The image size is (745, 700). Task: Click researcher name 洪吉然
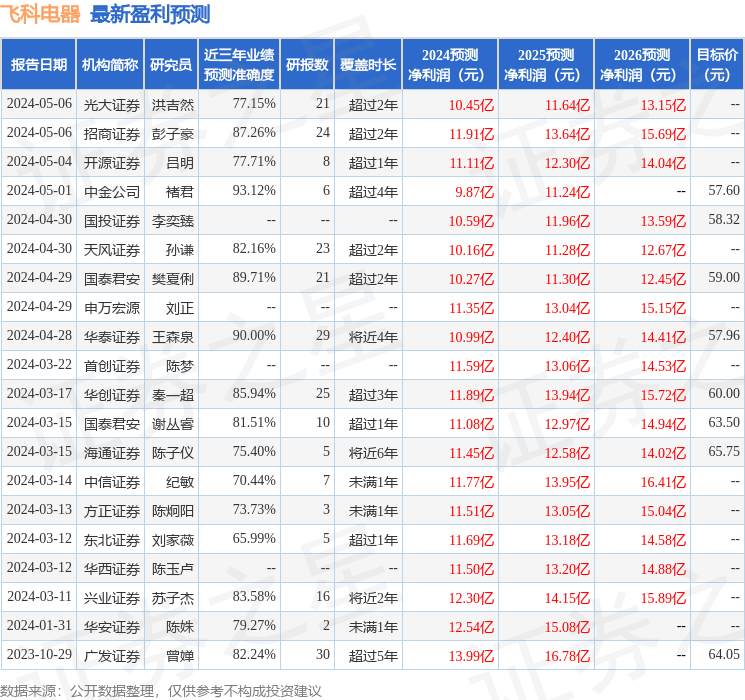click(x=173, y=105)
